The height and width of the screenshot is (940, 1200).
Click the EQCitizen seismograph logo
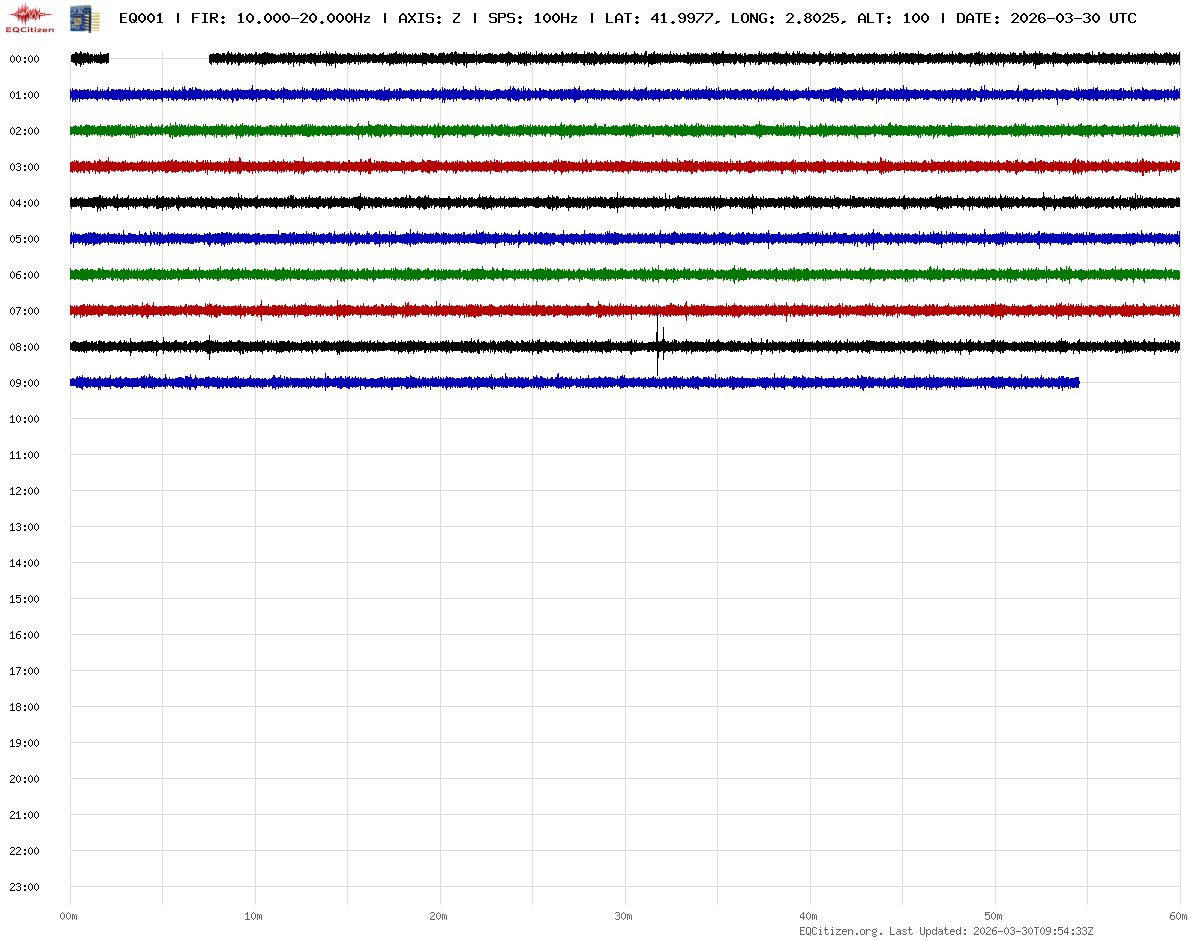pyautogui.click(x=30, y=18)
